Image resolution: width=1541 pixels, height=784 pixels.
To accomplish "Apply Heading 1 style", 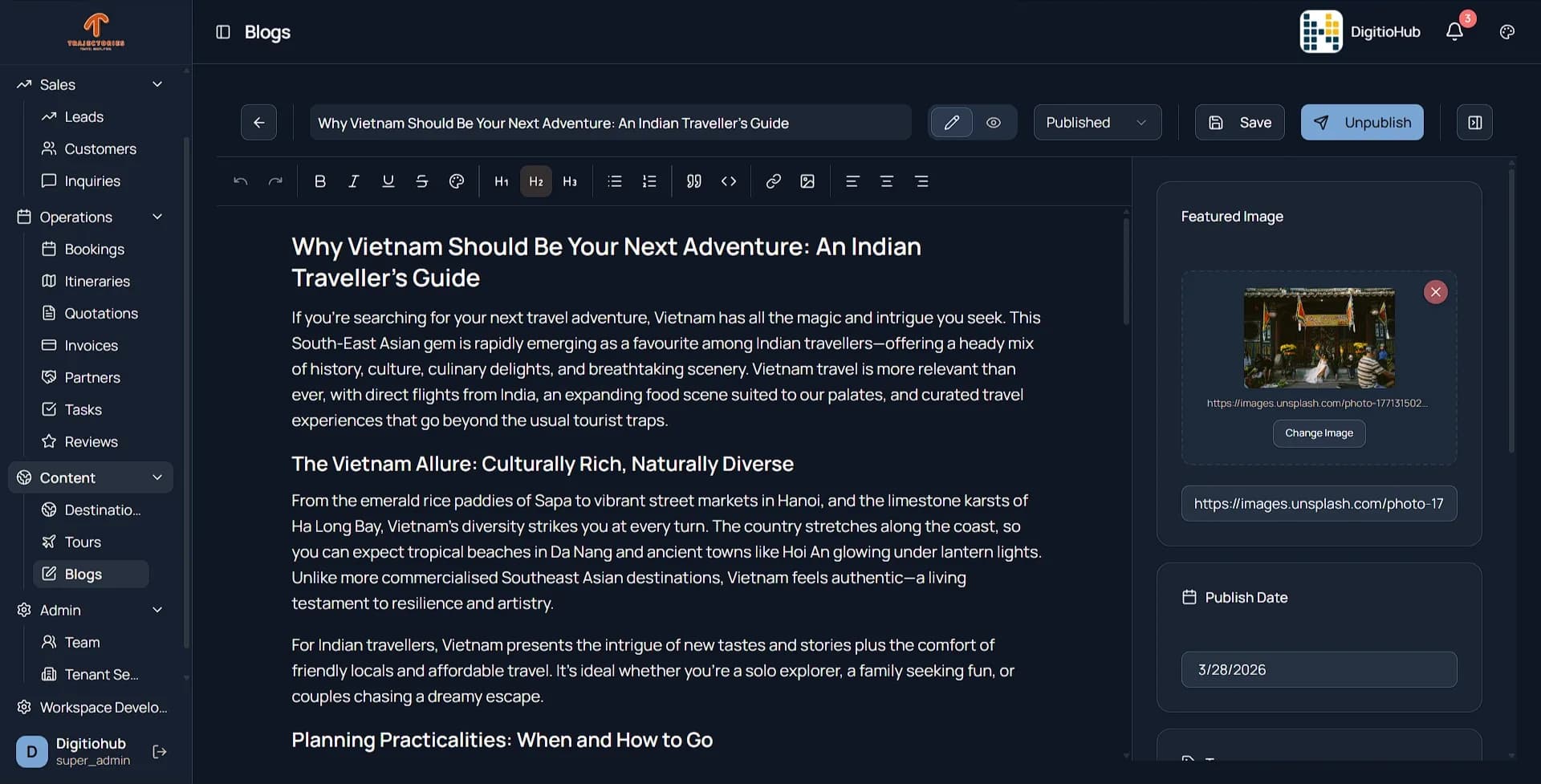I will coord(502,181).
